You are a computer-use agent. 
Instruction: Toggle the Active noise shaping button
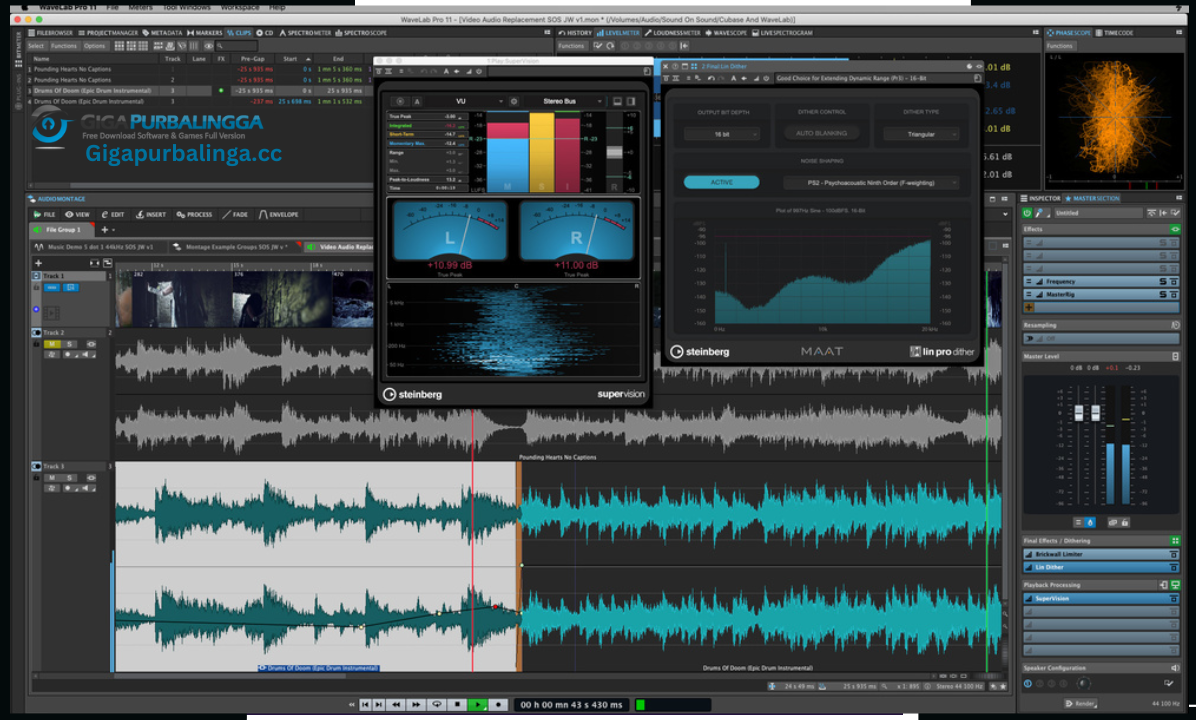722,182
